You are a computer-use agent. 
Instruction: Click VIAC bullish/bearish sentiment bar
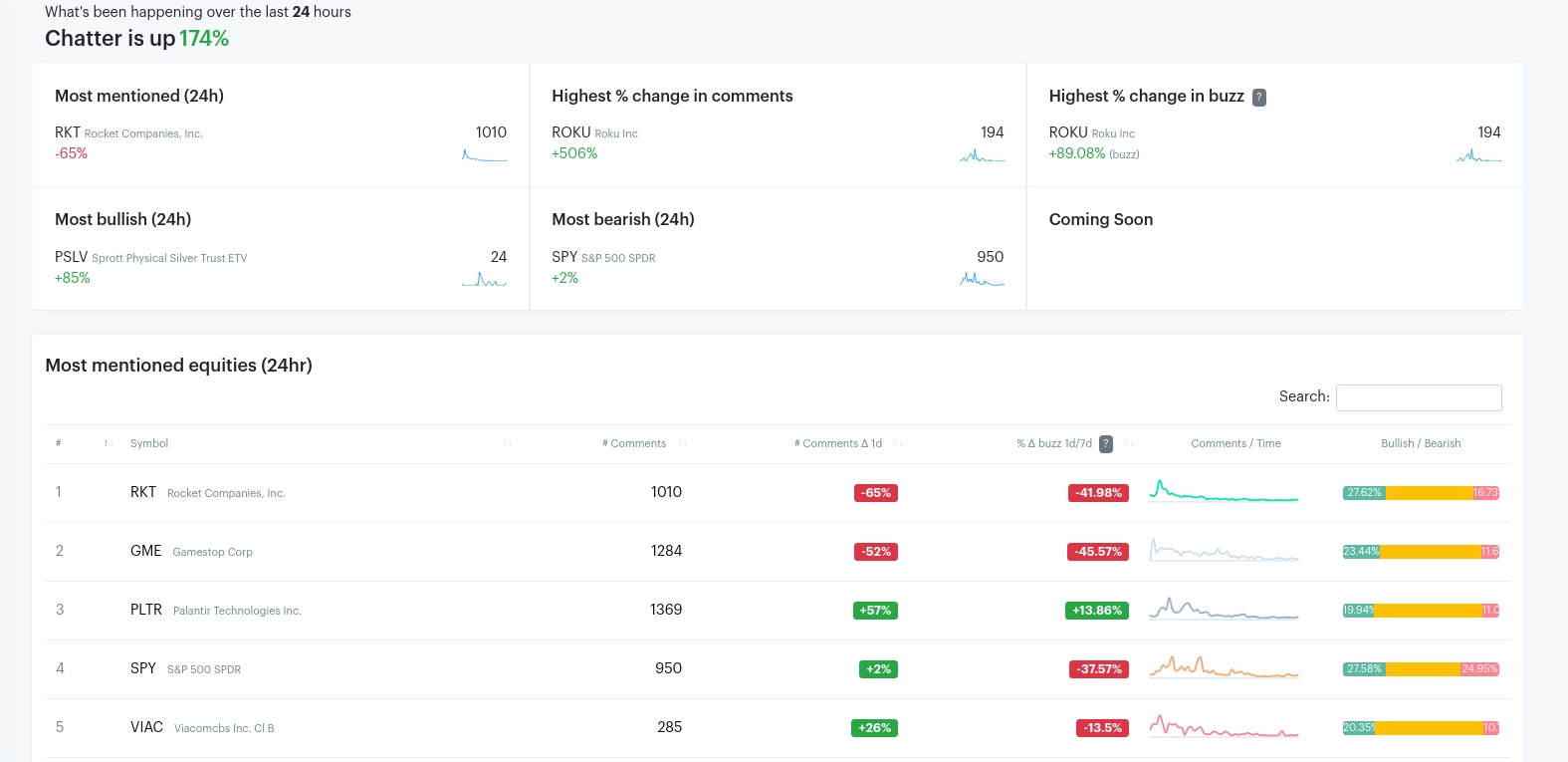(1421, 728)
